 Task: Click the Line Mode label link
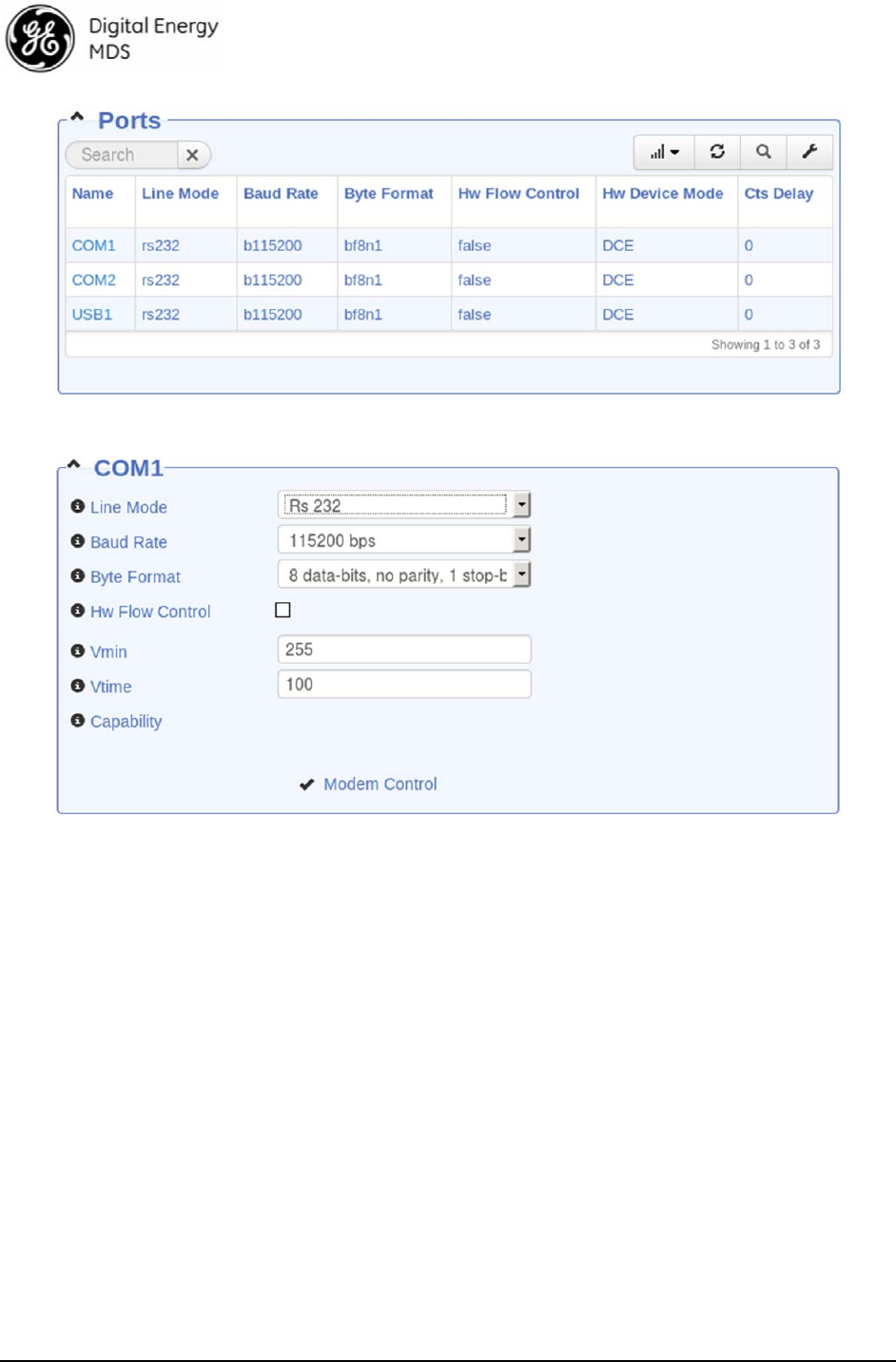pos(128,507)
